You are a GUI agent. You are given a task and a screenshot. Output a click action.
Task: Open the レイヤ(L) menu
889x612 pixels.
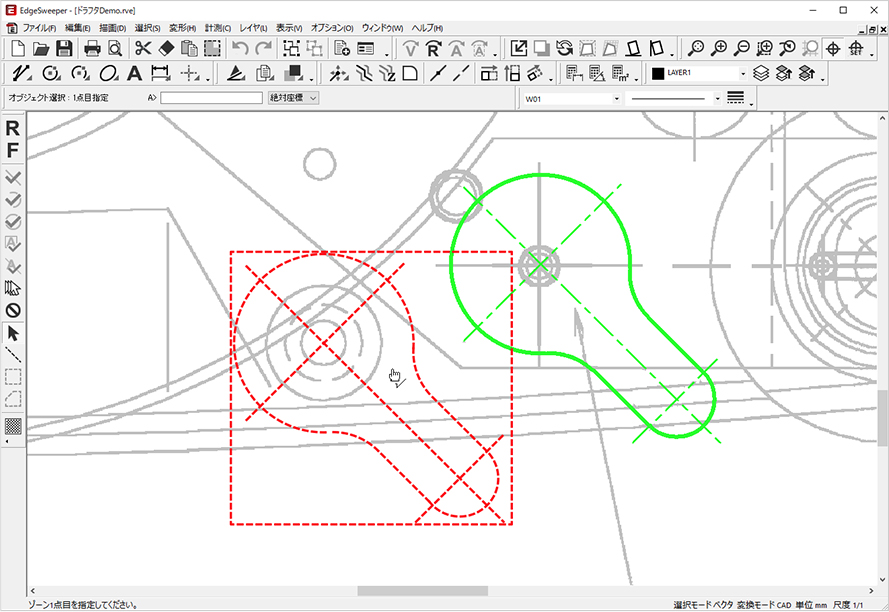(x=254, y=28)
